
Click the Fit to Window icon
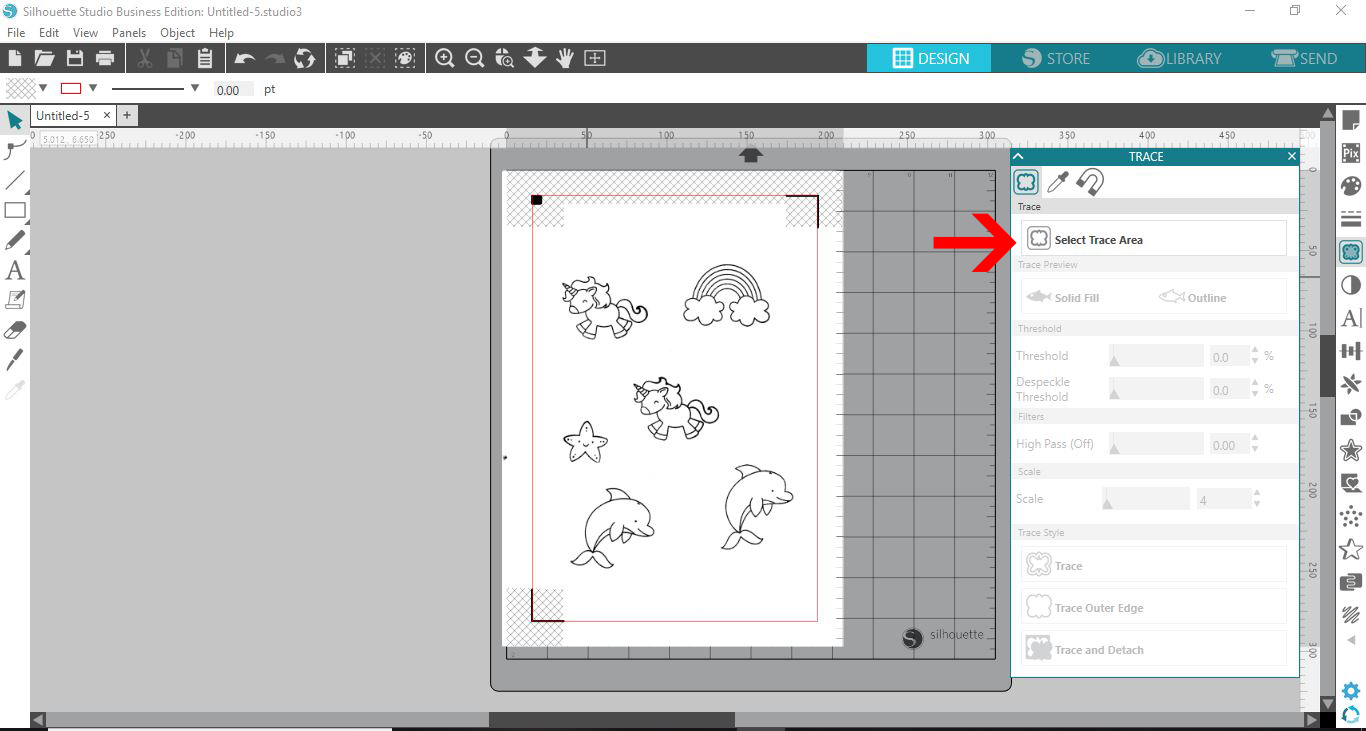595,58
